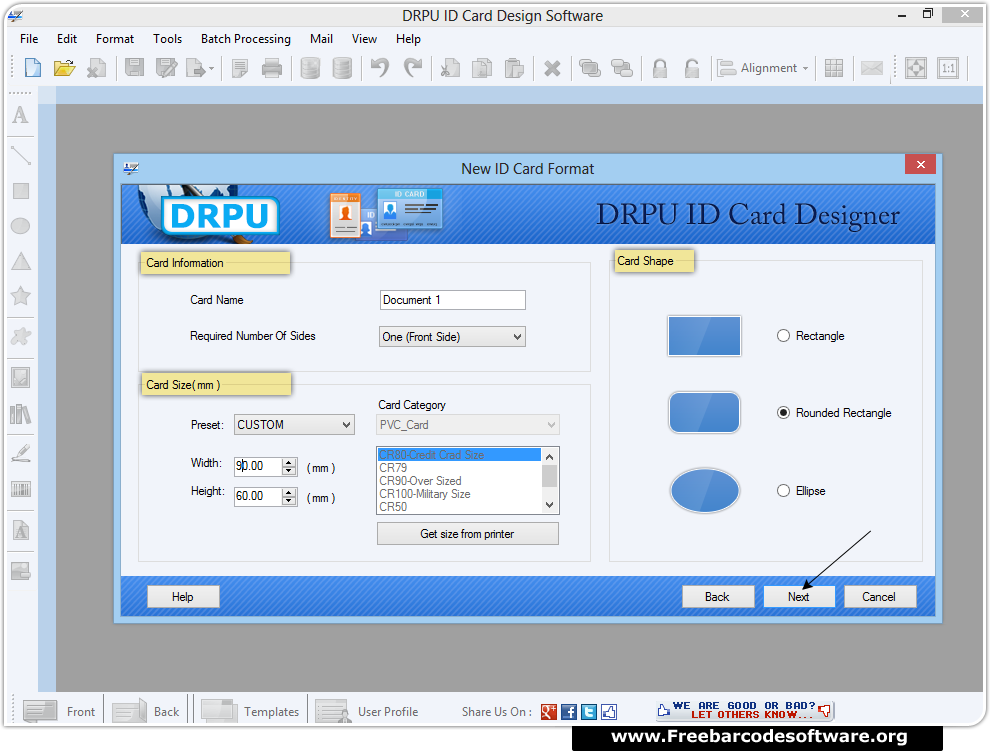Viewport: 990px width, 751px height.
Task: Click the fit to window icon
Action: pos(915,68)
